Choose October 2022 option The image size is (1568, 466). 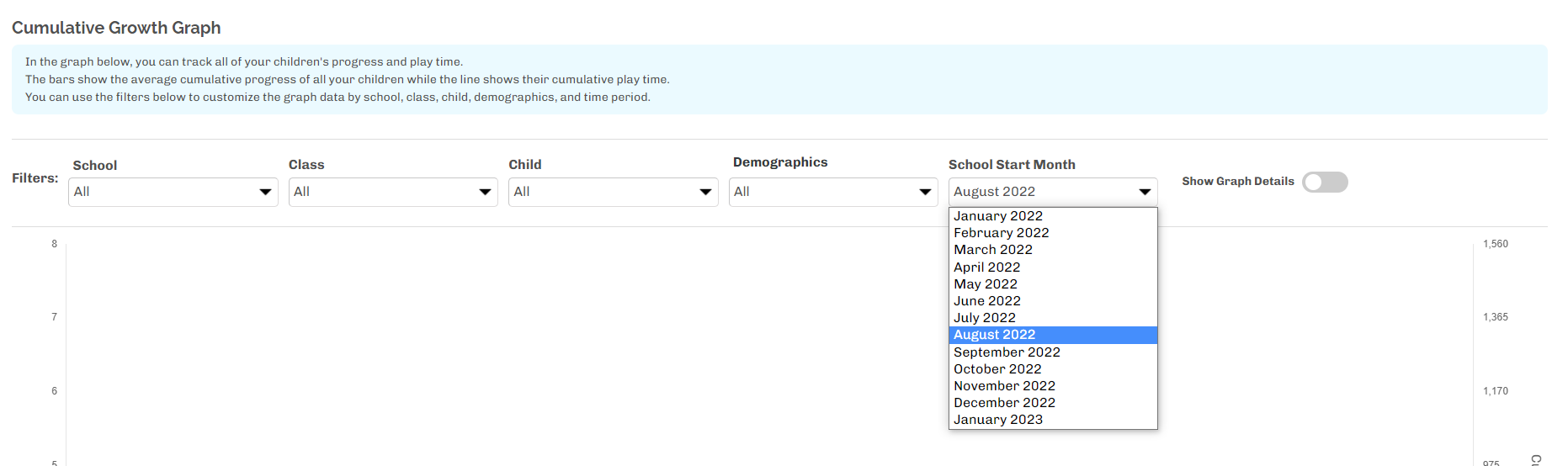pos(997,369)
